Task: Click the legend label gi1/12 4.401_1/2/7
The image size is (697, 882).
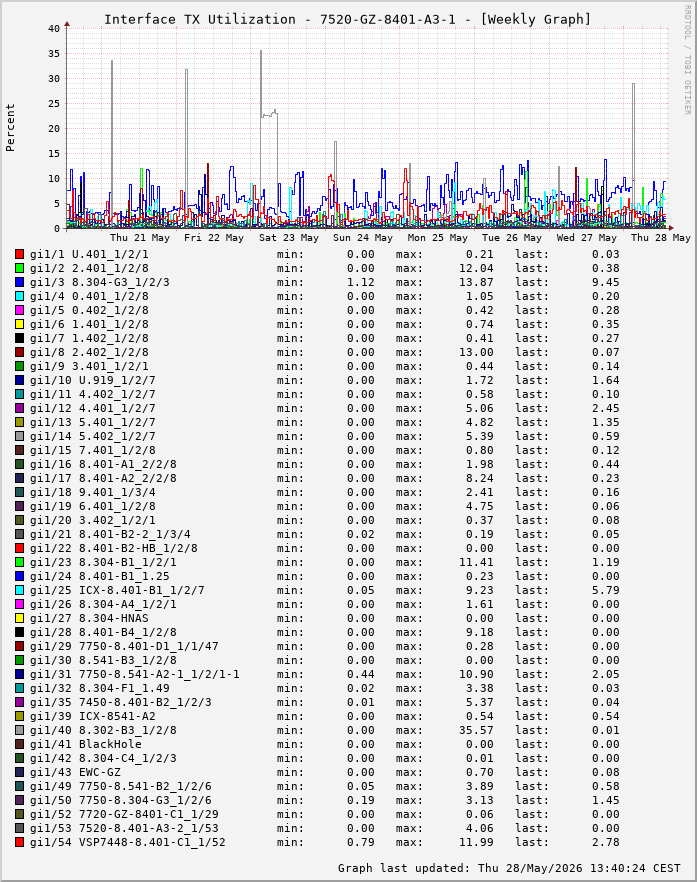Action: [92, 408]
